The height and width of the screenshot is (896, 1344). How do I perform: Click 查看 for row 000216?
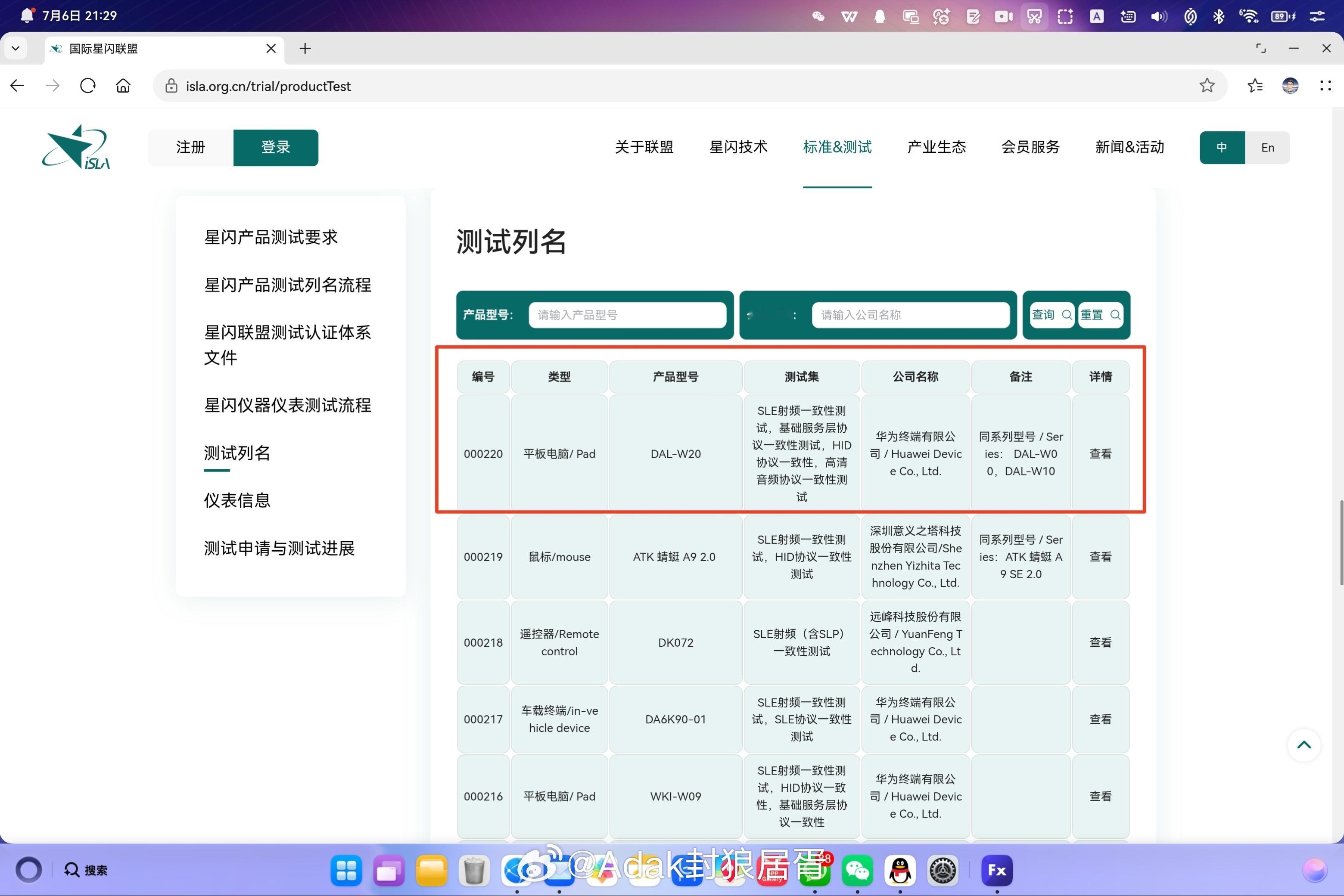[1100, 797]
